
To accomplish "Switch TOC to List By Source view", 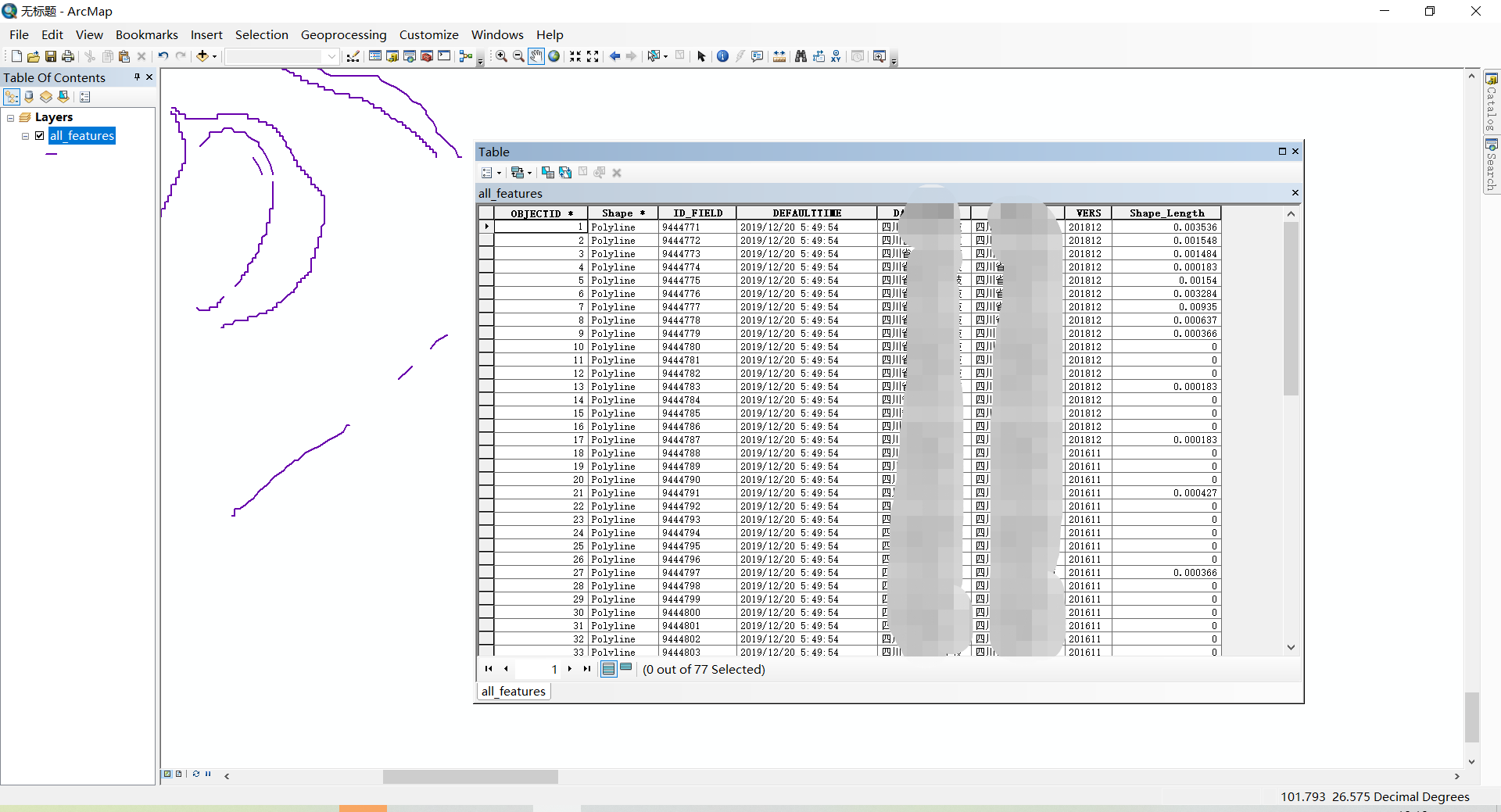I will tap(28, 96).
